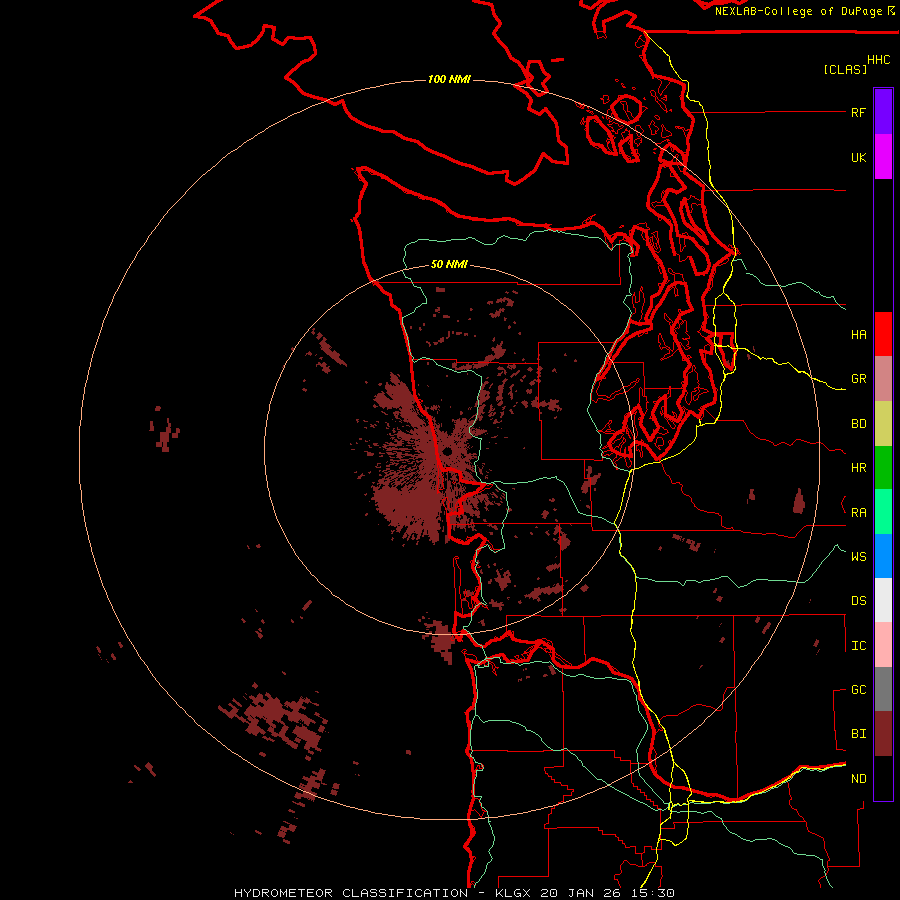Click the 'BD' legend label
Screen dimensions: 900x900
point(858,424)
